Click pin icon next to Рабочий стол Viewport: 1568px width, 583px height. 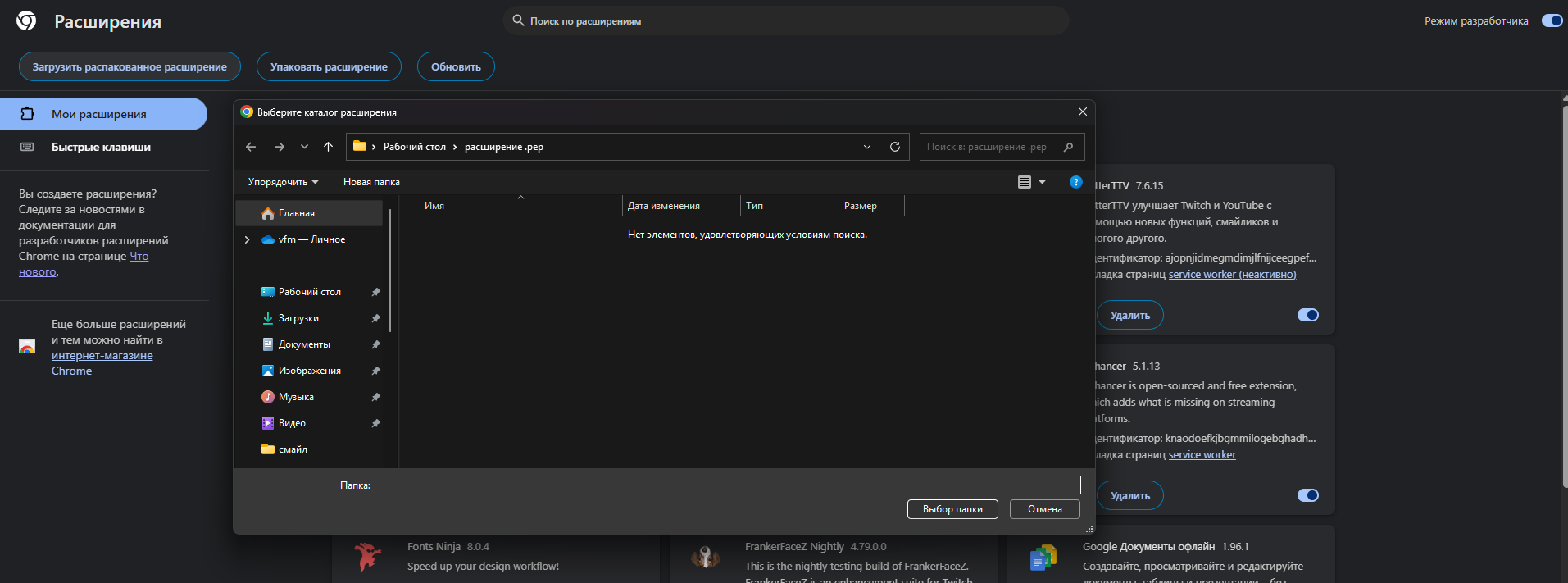coord(375,292)
